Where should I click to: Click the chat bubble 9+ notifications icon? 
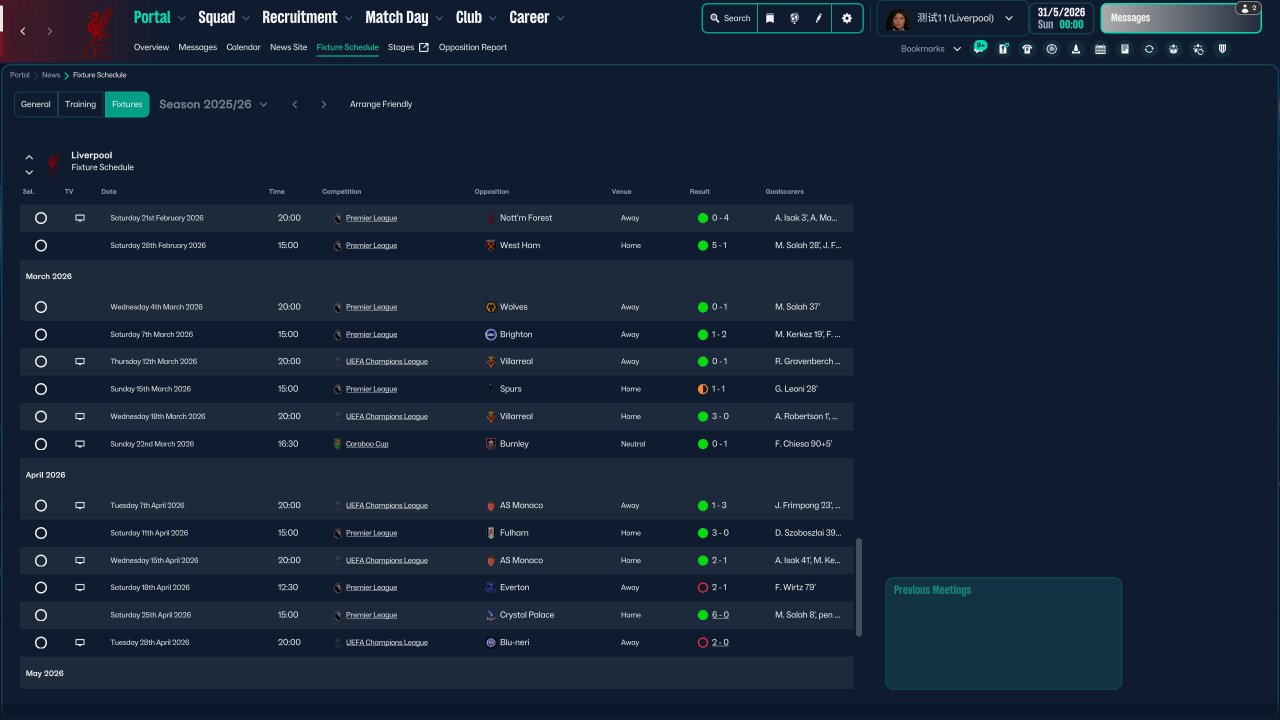point(979,48)
